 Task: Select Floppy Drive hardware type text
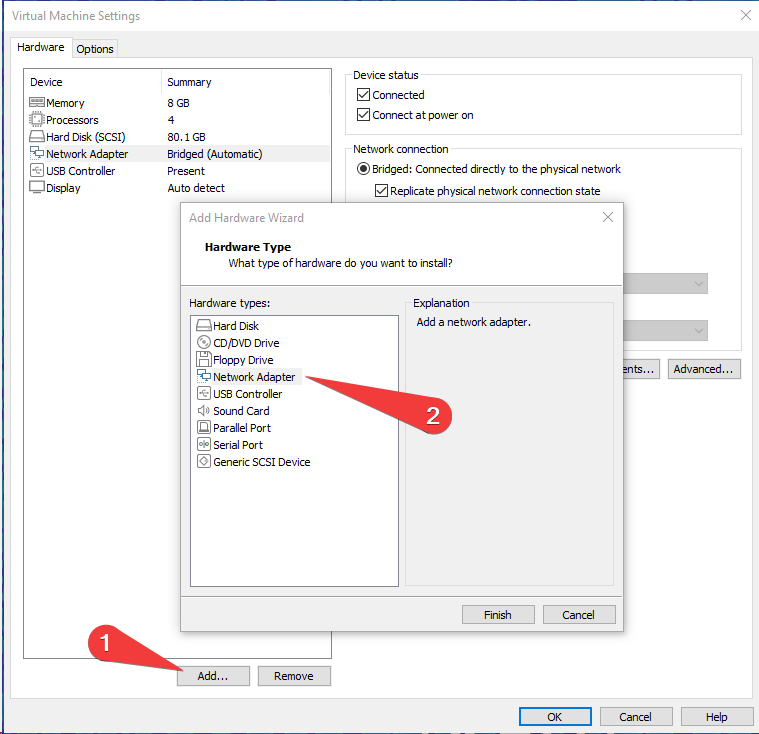click(x=243, y=360)
